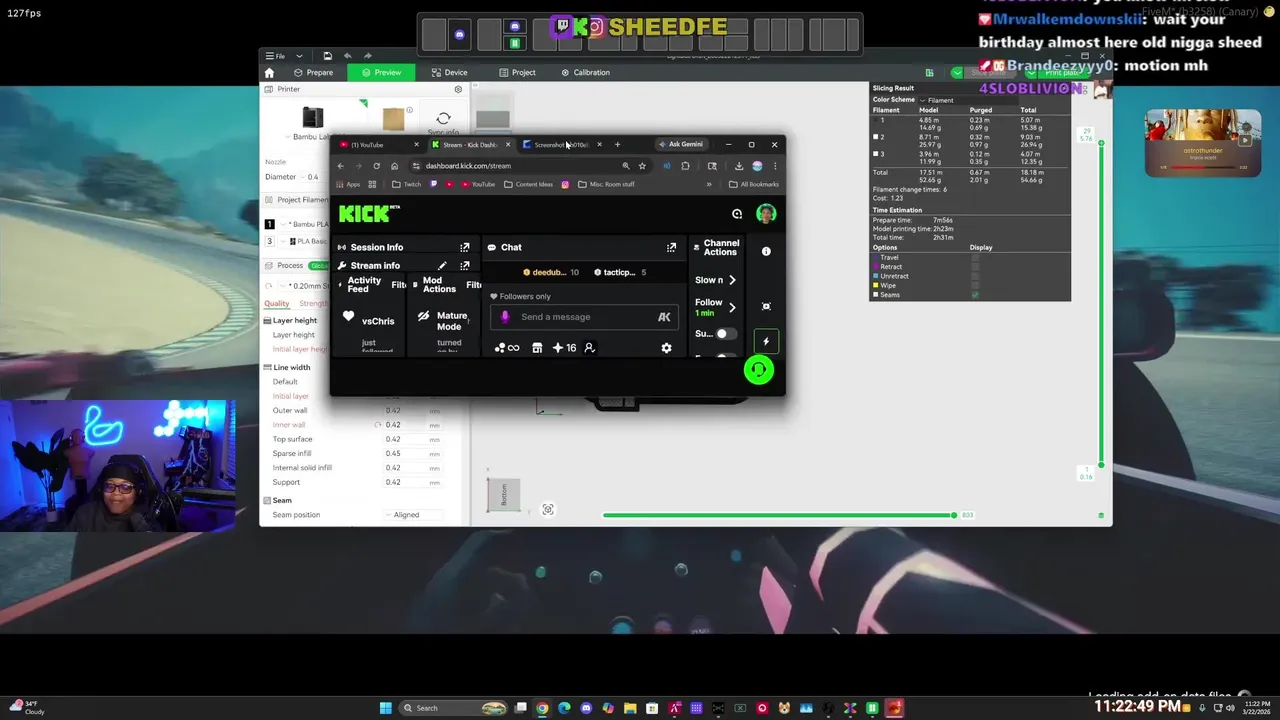
Task: Pop out the Session Info panel
Action: [465, 247]
